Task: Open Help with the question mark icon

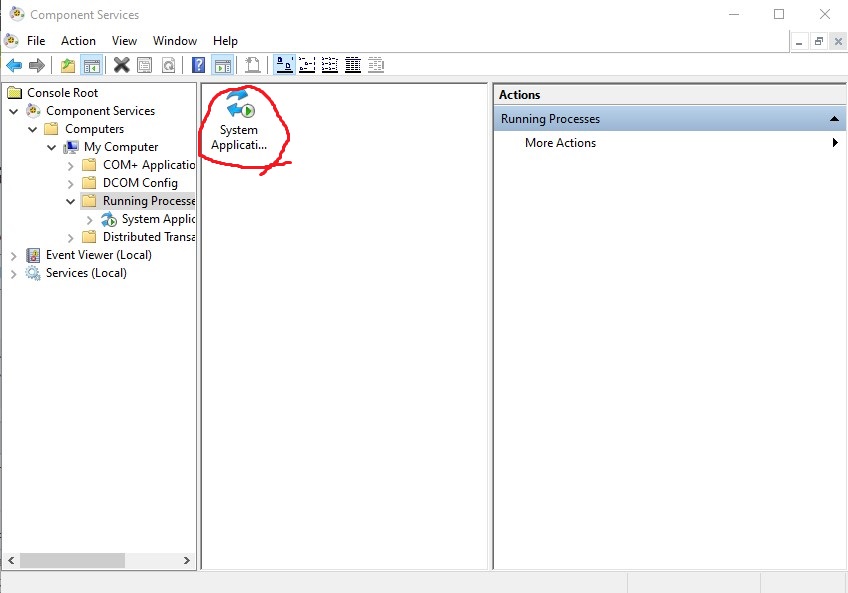Action: [x=198, y=65]
